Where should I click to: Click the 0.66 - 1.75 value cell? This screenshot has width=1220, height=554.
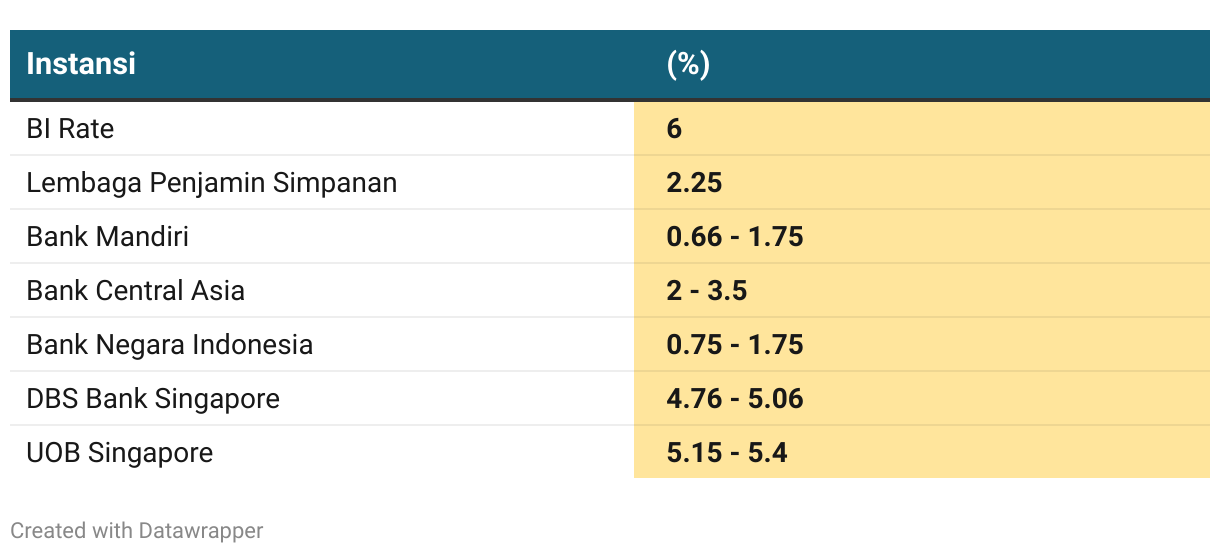(735, 237)
